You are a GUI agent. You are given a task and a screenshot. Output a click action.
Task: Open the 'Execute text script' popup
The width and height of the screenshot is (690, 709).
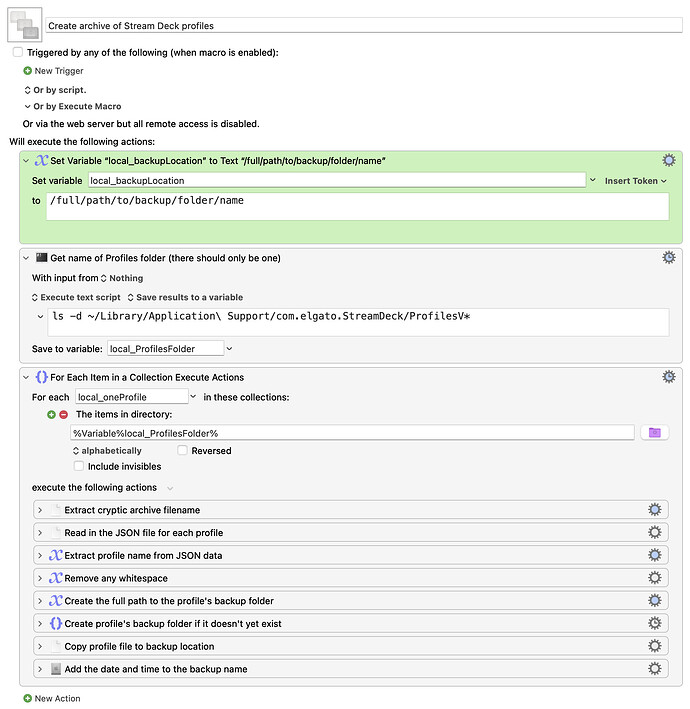(x=76, y=298)
